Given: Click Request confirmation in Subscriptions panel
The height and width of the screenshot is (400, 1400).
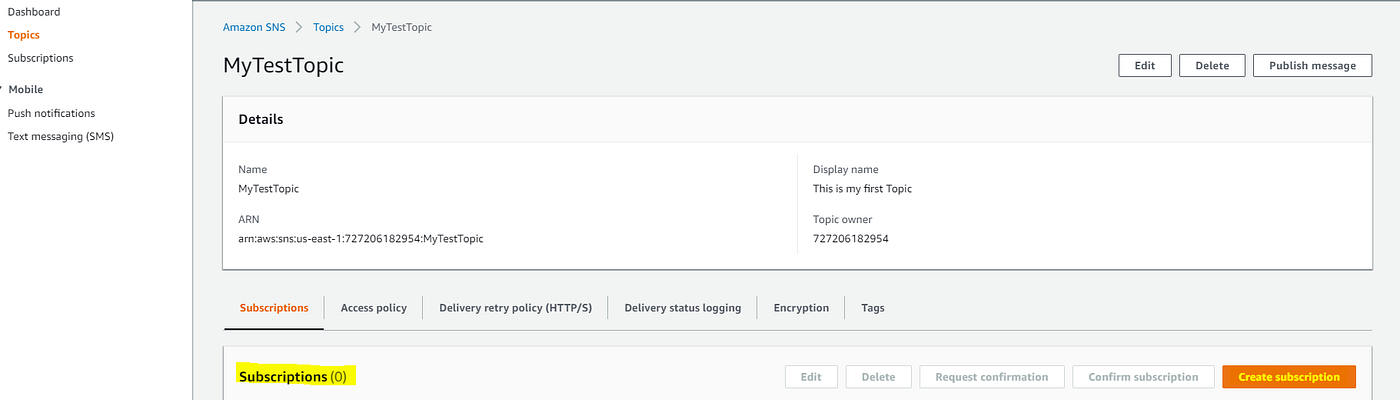Looking at the screenshot, I should (991, 377).
